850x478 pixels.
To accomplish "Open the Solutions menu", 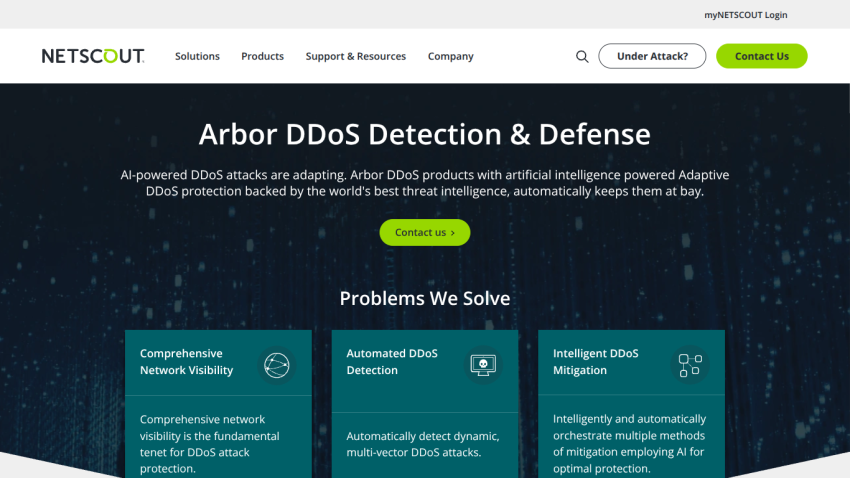I will tap(197, 56).
